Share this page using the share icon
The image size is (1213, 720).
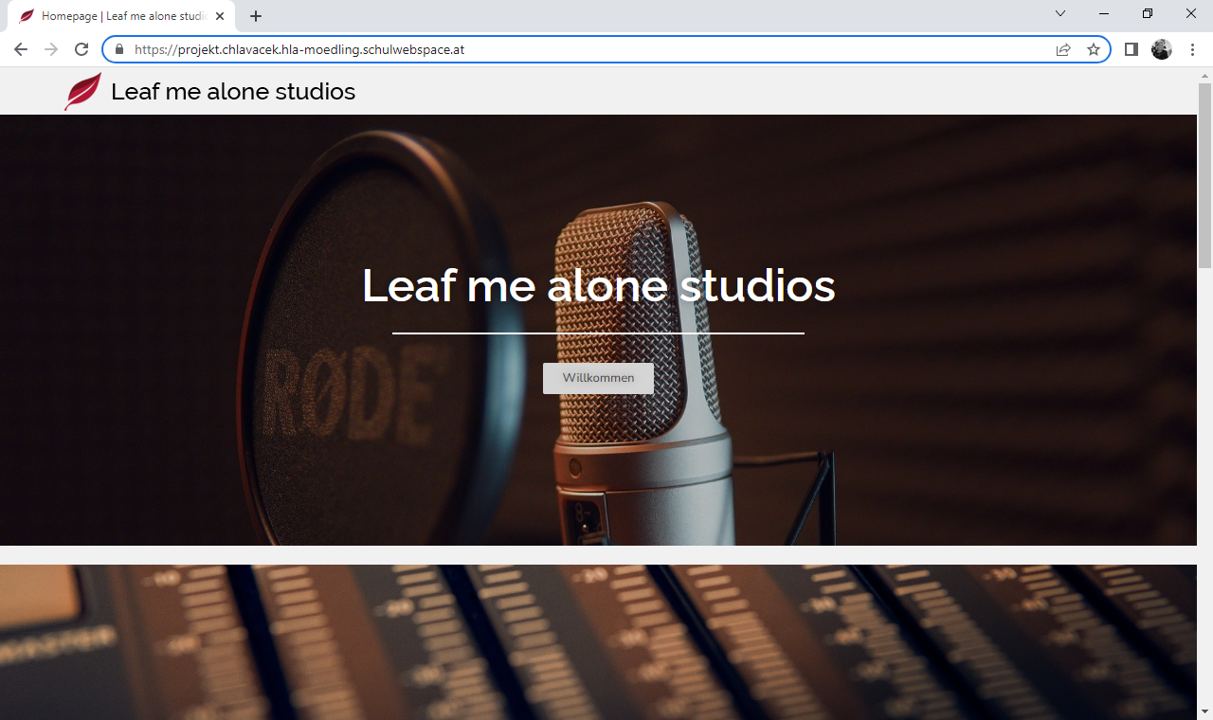point(1063,49)
